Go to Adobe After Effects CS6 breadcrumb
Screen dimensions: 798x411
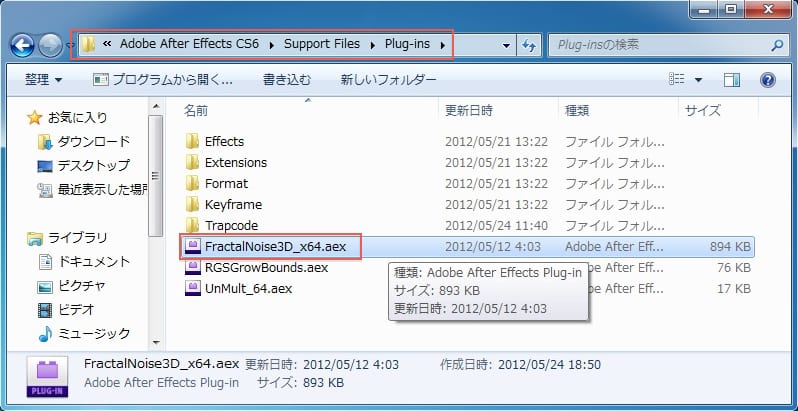(189, 44)
